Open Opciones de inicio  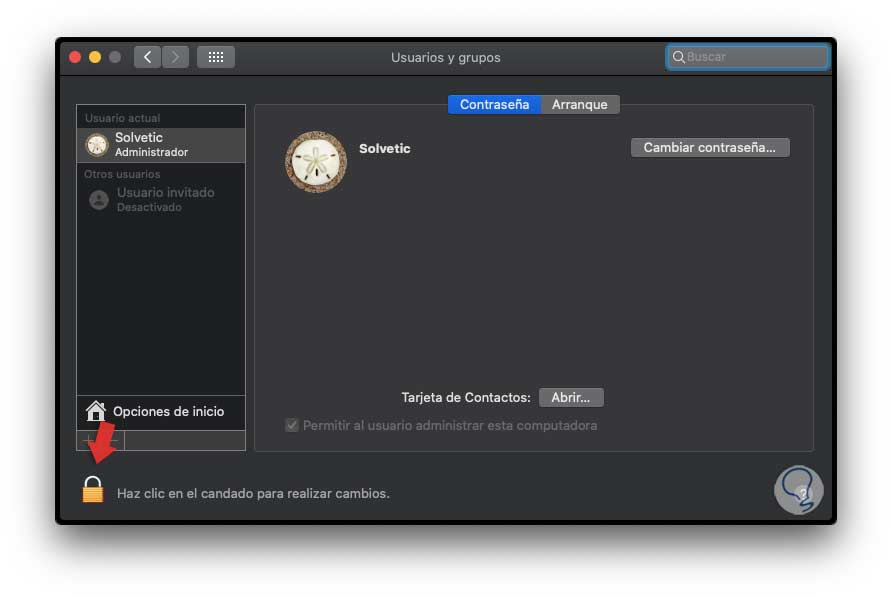(161, 411)
